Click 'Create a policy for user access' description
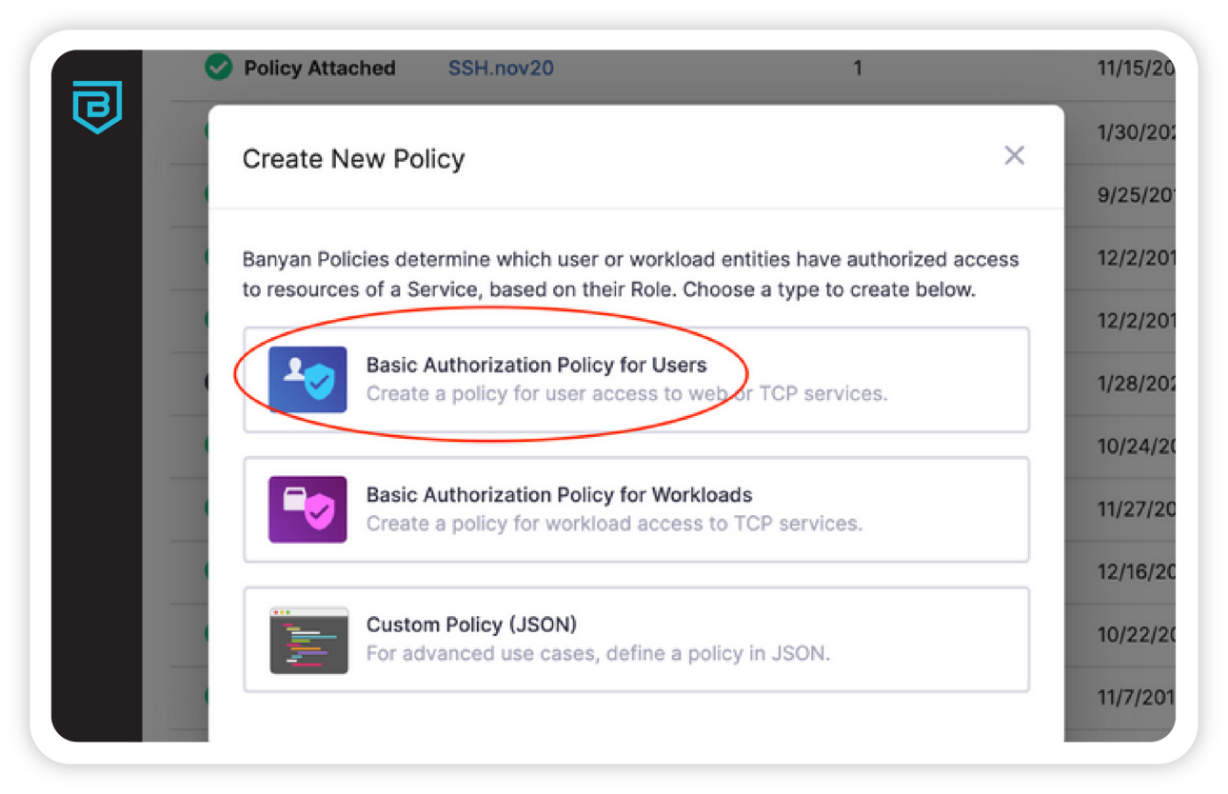This screenshot has width=1228, height=794. coord(626,394)
